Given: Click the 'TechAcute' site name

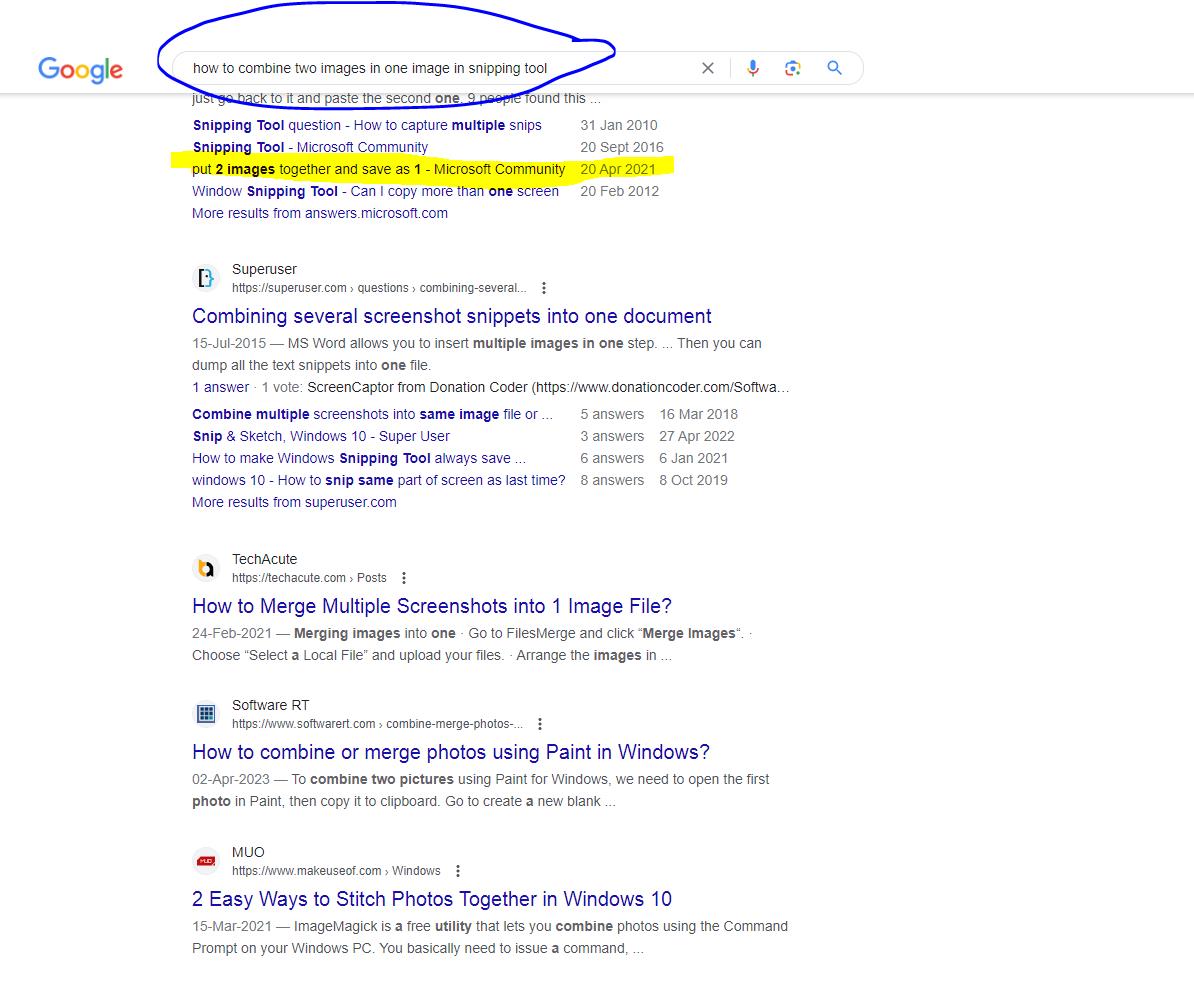Looking at the screenshot, I should click(x=264, y=559).
